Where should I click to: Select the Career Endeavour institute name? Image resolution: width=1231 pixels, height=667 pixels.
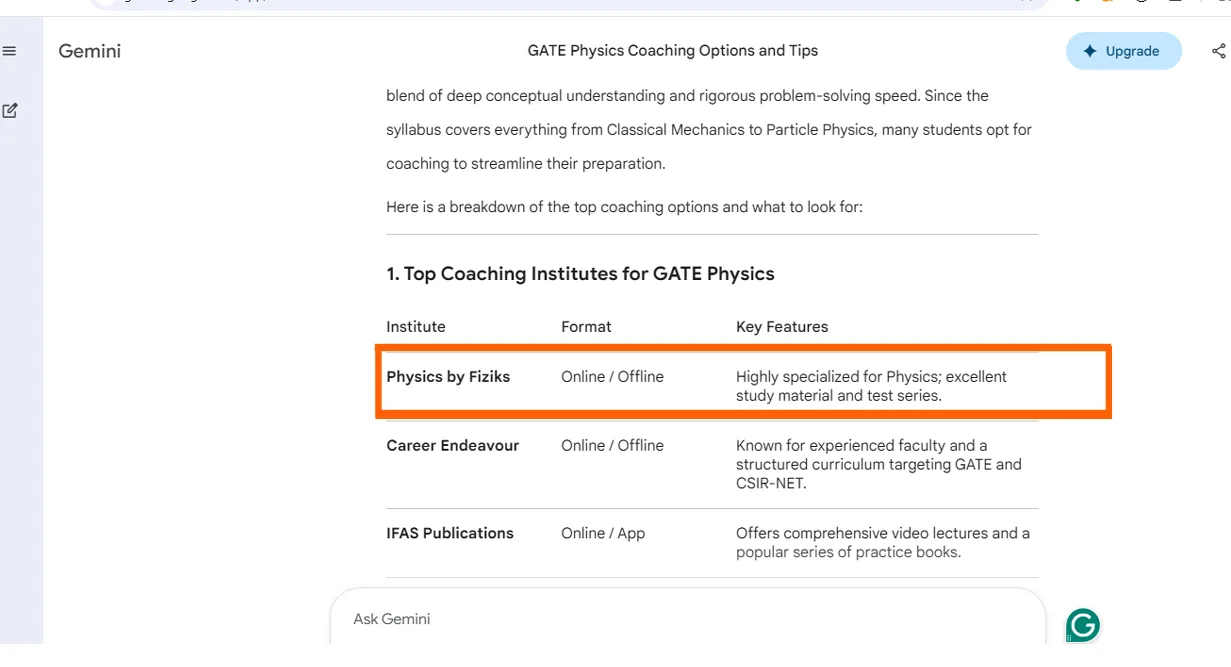(453, 446)
